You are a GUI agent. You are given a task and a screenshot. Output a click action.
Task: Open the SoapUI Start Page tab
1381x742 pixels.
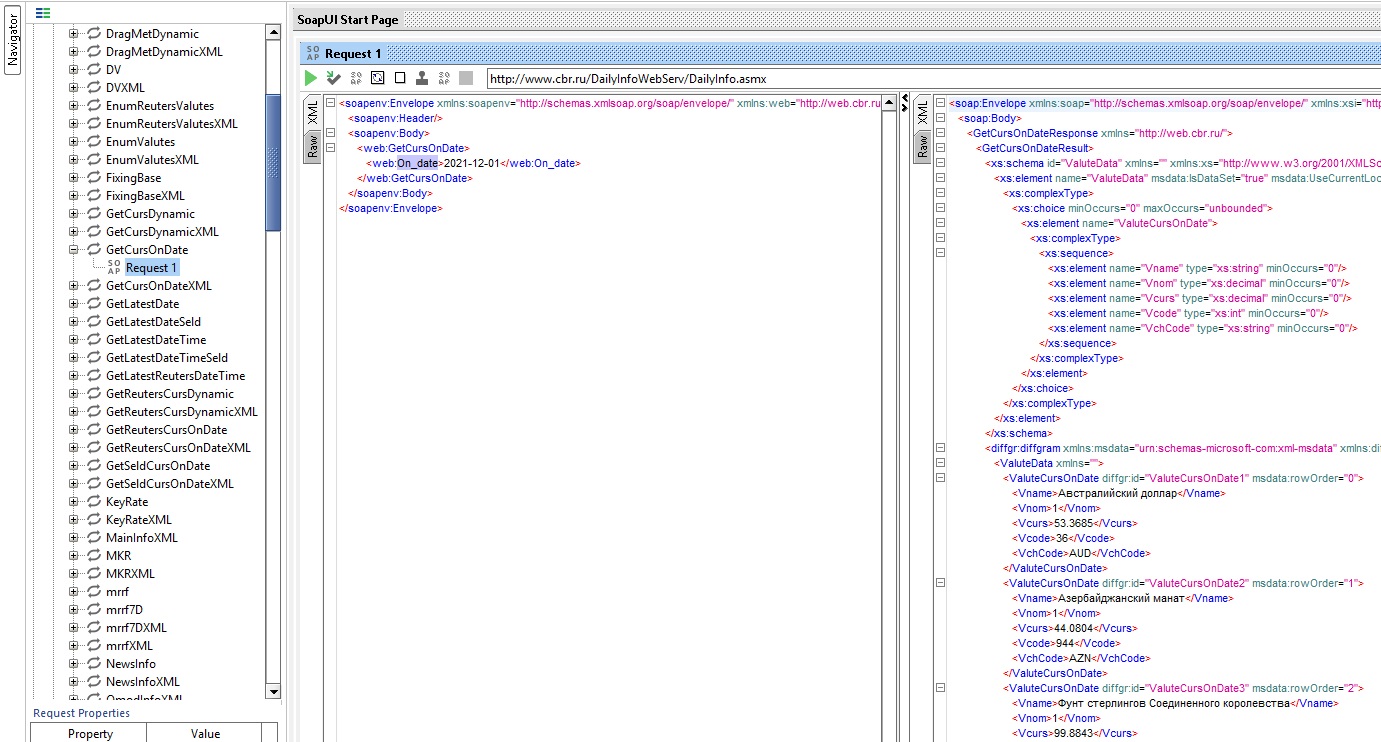(347, 20)
